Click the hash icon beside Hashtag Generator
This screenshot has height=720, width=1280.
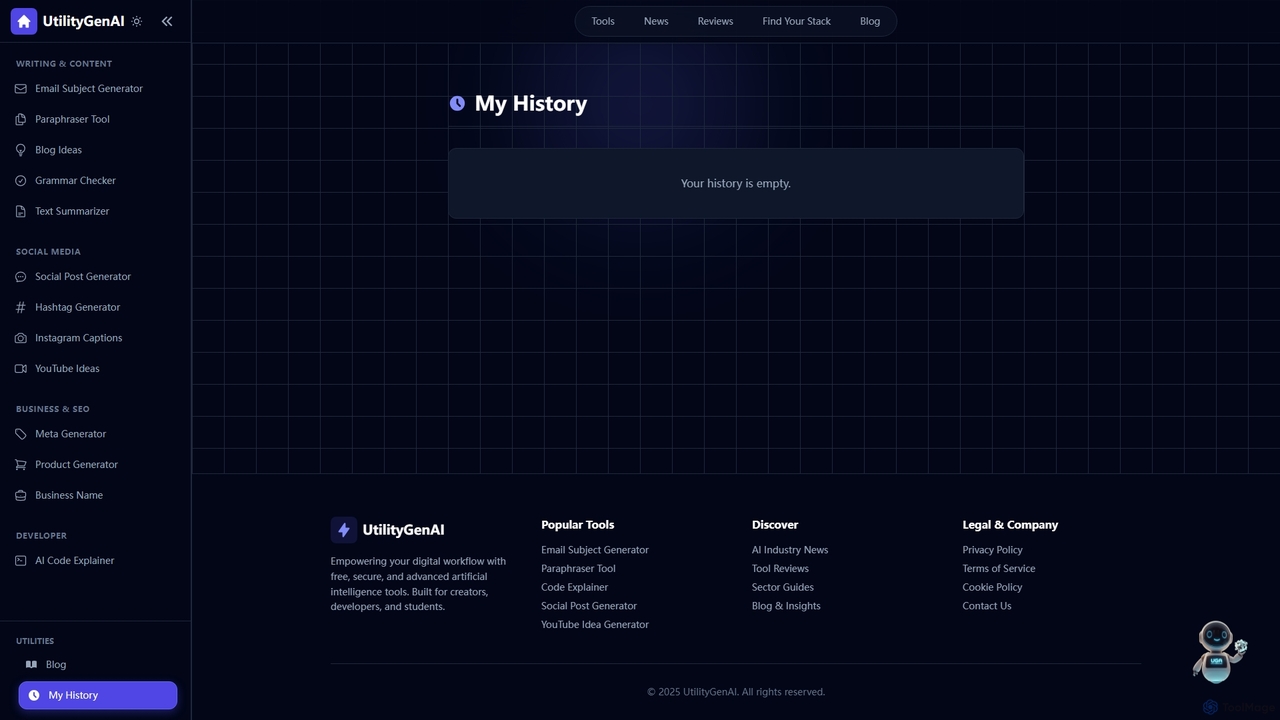[x=21, y=308]
